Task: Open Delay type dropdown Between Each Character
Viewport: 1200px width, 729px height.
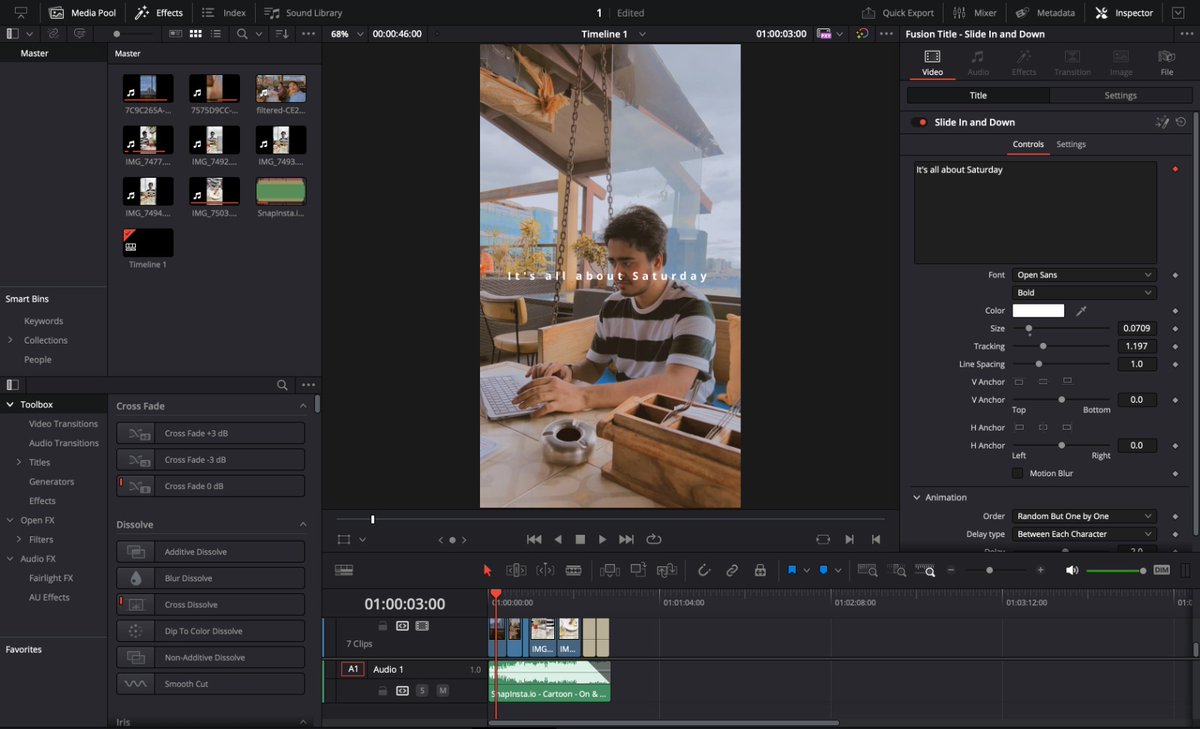Action: tap(1084, 534)
